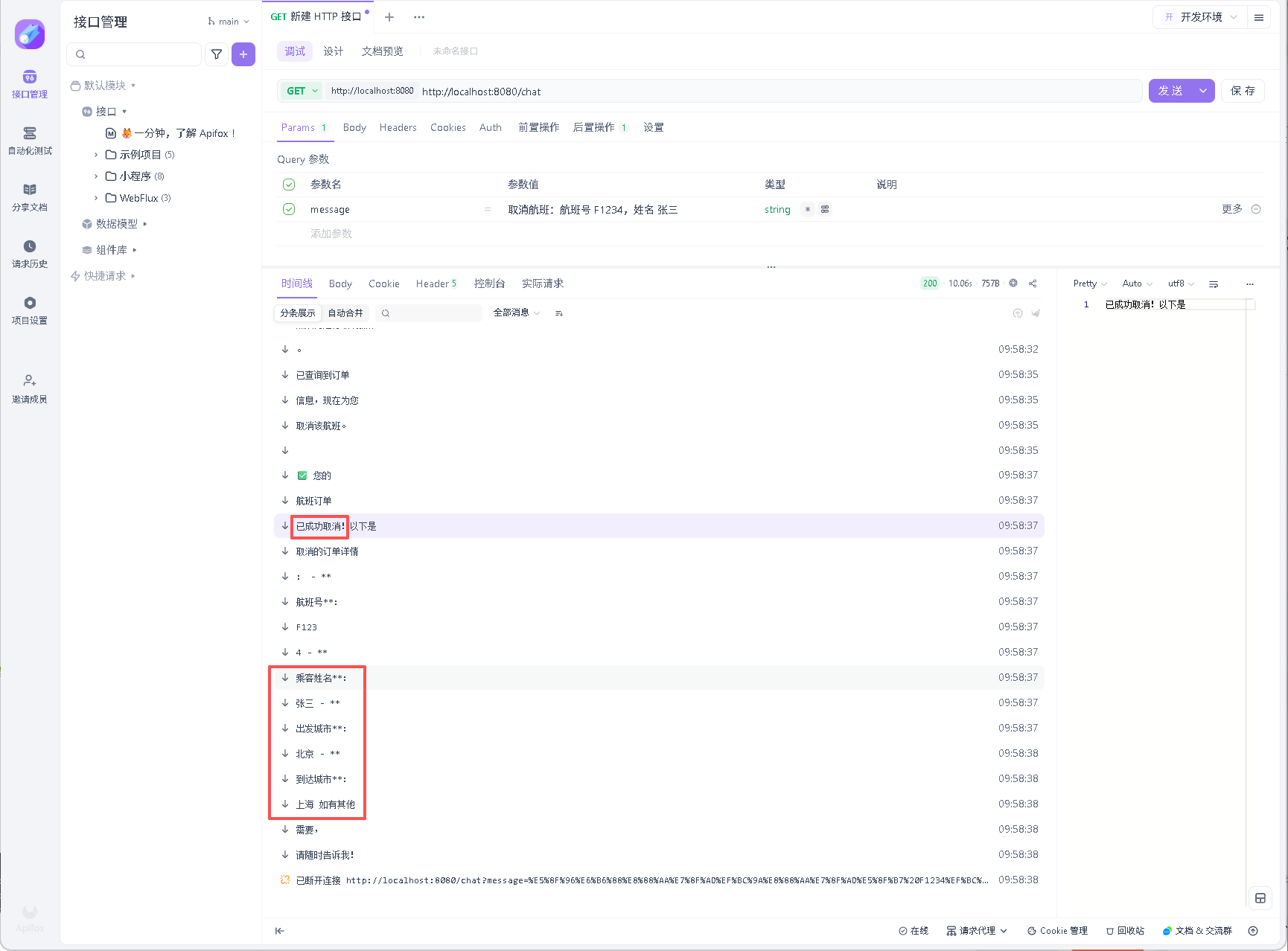Screen dimensions: 1288x951
Task: Open 文档 & 交流群 link
Action: click(1197, 931)
